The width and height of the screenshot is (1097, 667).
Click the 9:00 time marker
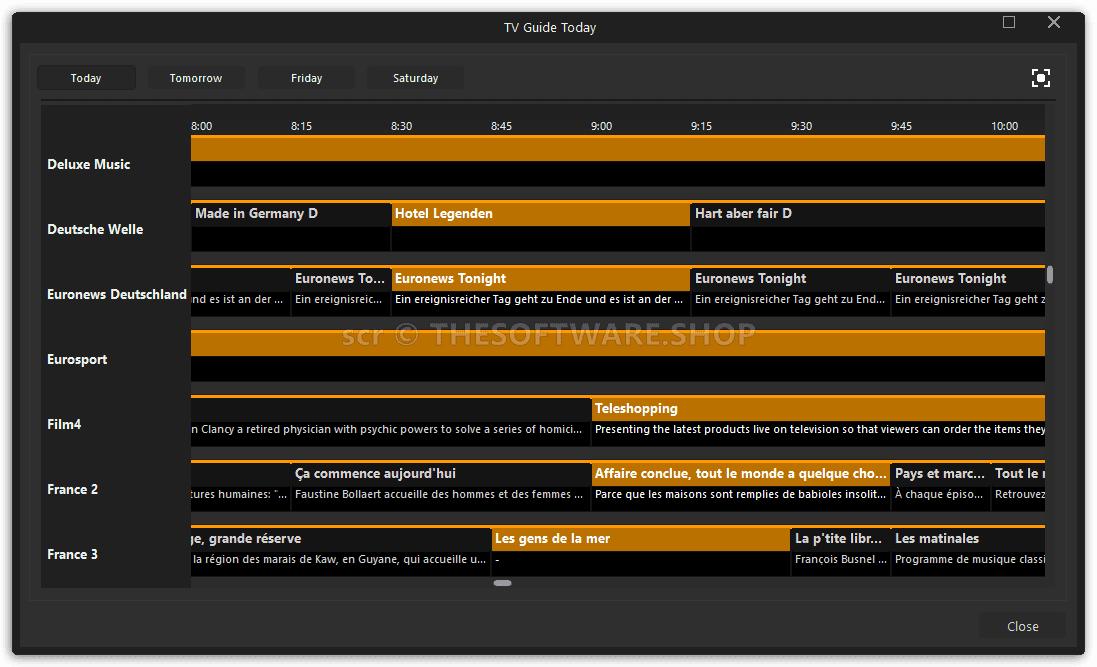point(602,126)
